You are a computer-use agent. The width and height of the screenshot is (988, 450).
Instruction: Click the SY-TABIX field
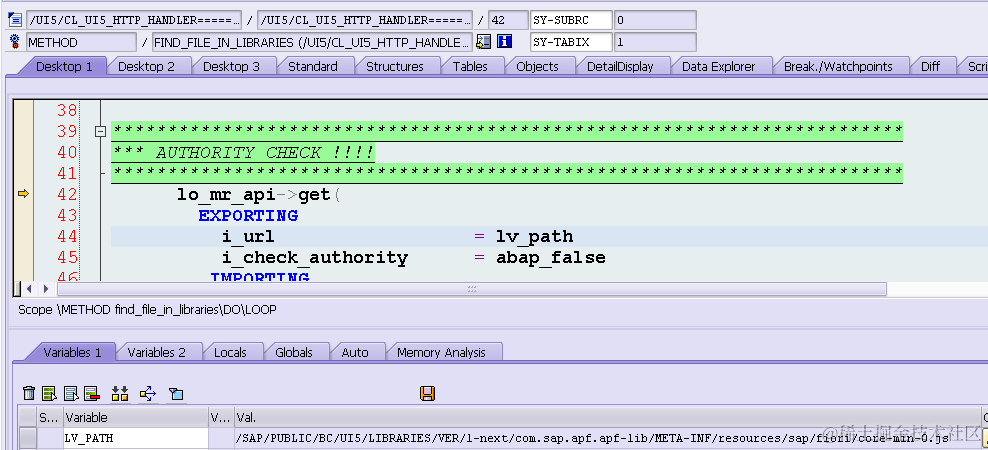(x=571, y=42)
